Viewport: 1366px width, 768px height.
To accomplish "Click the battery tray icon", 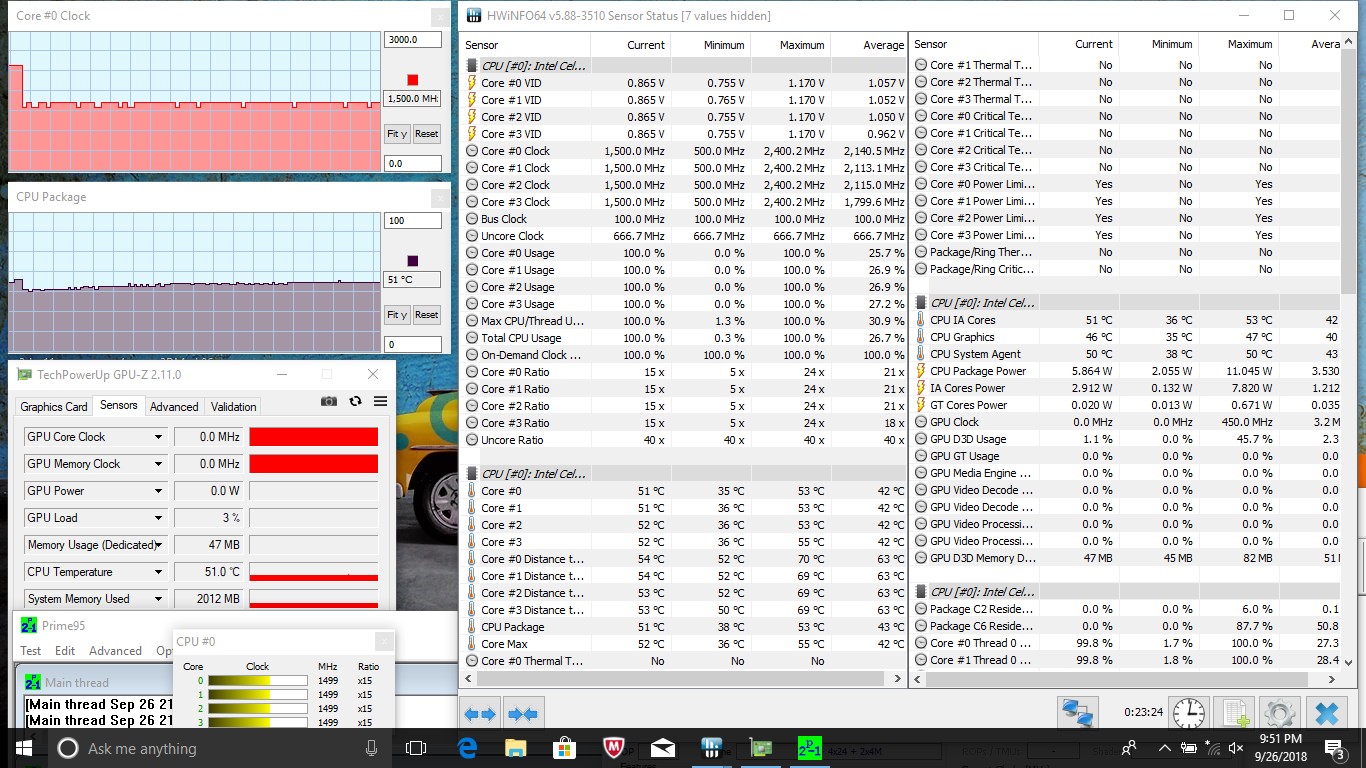I will click(1189, 748).
